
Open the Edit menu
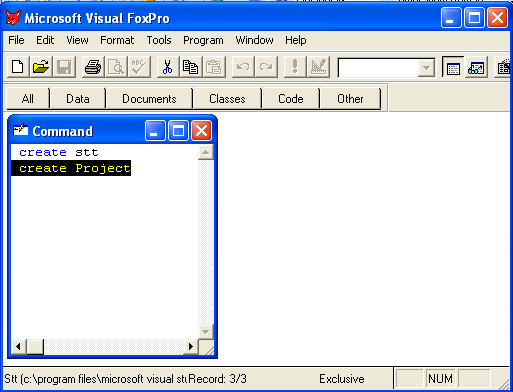45,40
